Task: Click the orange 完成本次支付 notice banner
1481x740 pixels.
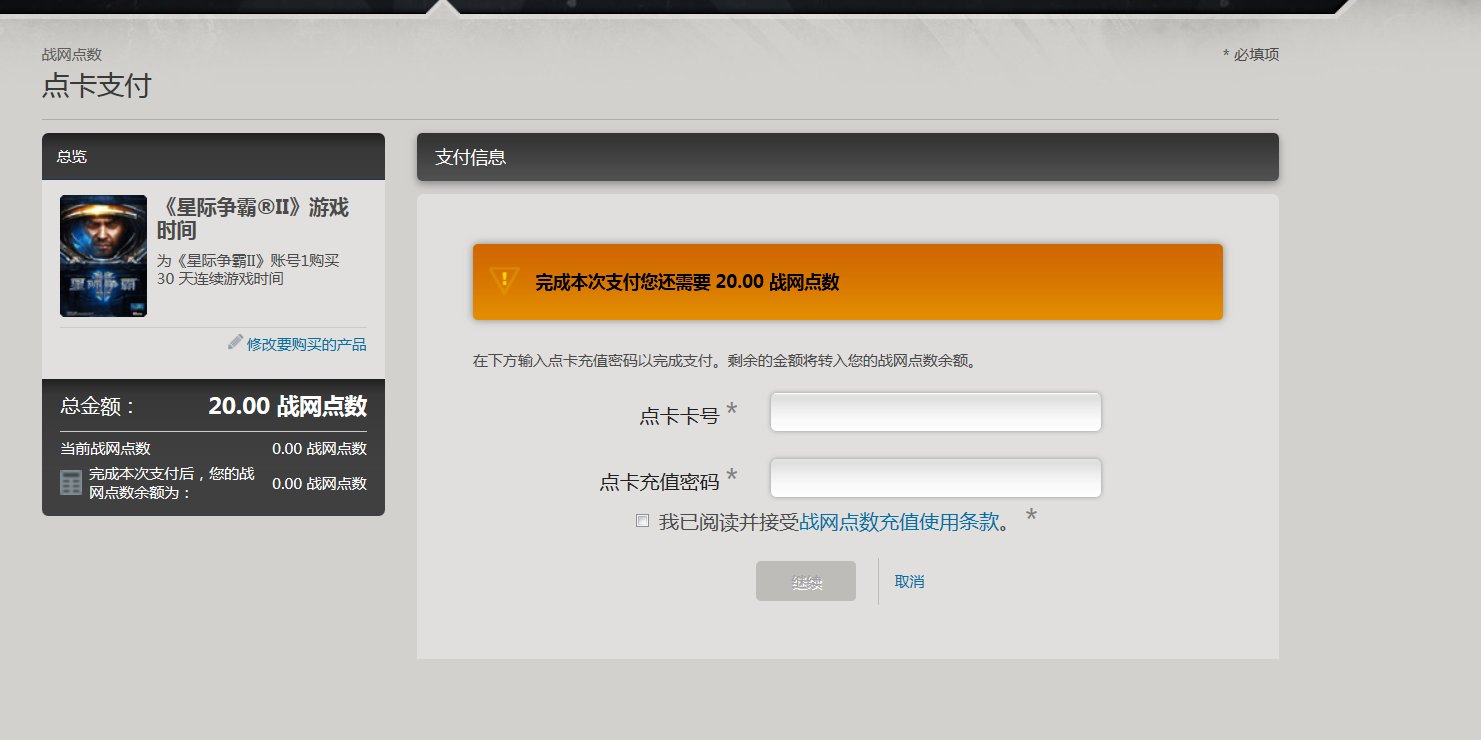Action: click(x=846, y=283)
